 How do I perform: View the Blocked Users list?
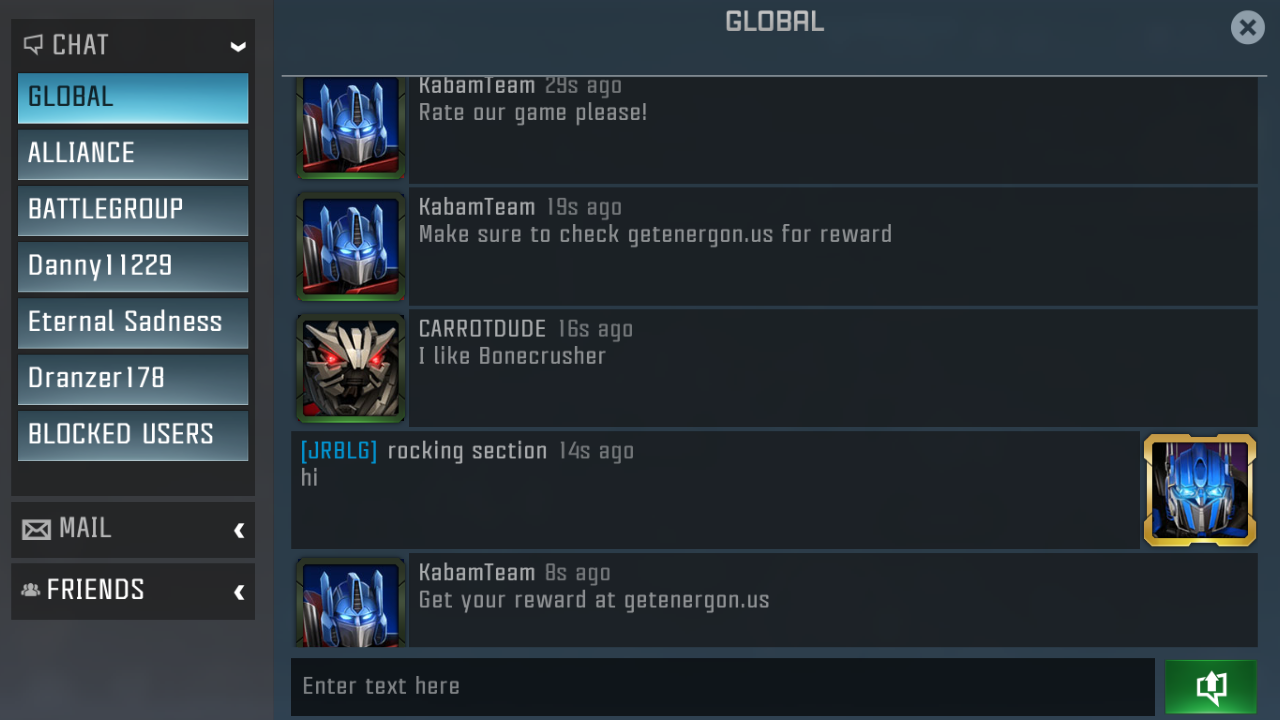[133, 435]
